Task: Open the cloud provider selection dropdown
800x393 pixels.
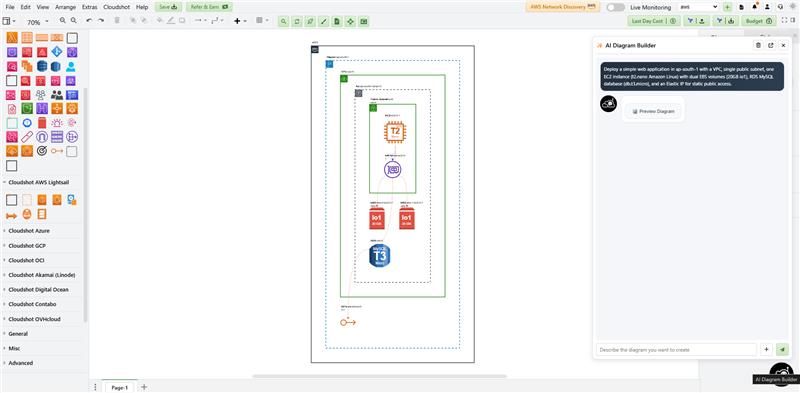Action: tap(698, 7)
